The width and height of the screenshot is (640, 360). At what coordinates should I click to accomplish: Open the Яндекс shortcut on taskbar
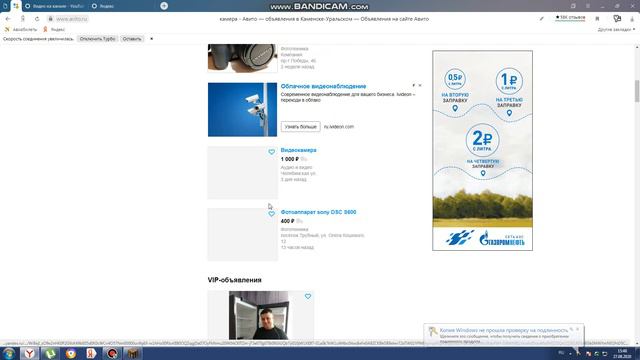91,353
